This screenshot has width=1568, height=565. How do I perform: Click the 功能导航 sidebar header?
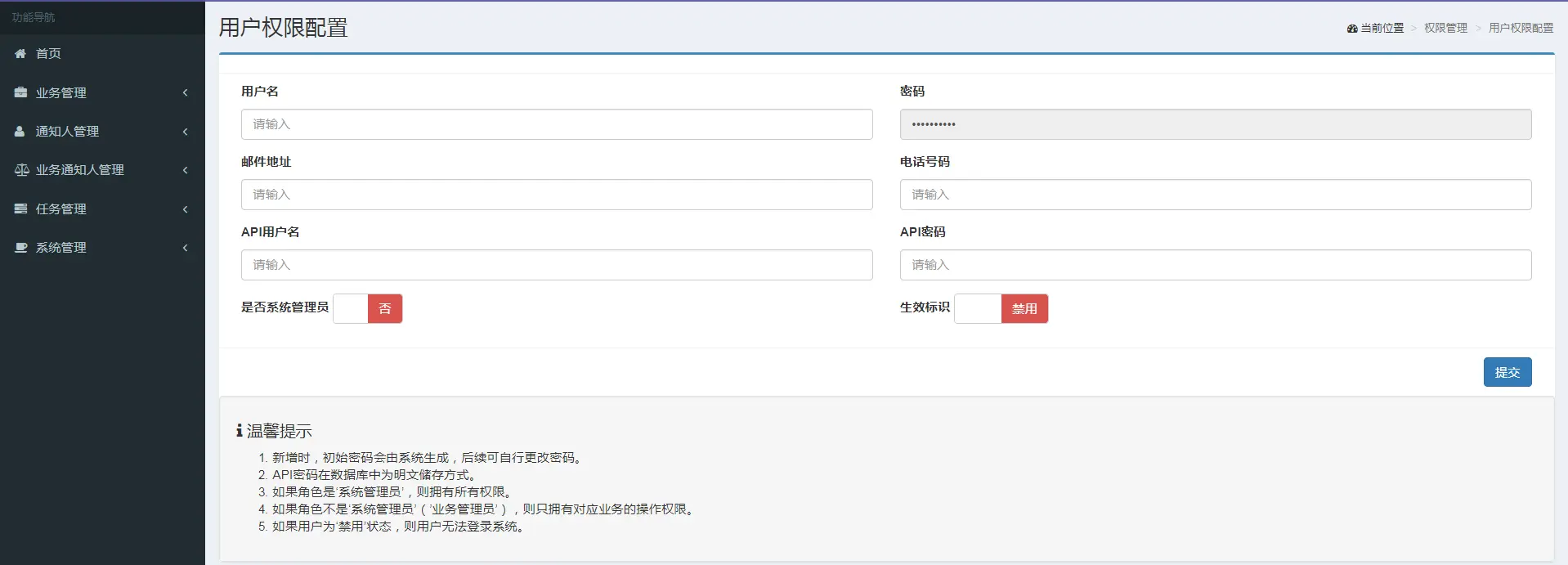click(x=34, y=17)
